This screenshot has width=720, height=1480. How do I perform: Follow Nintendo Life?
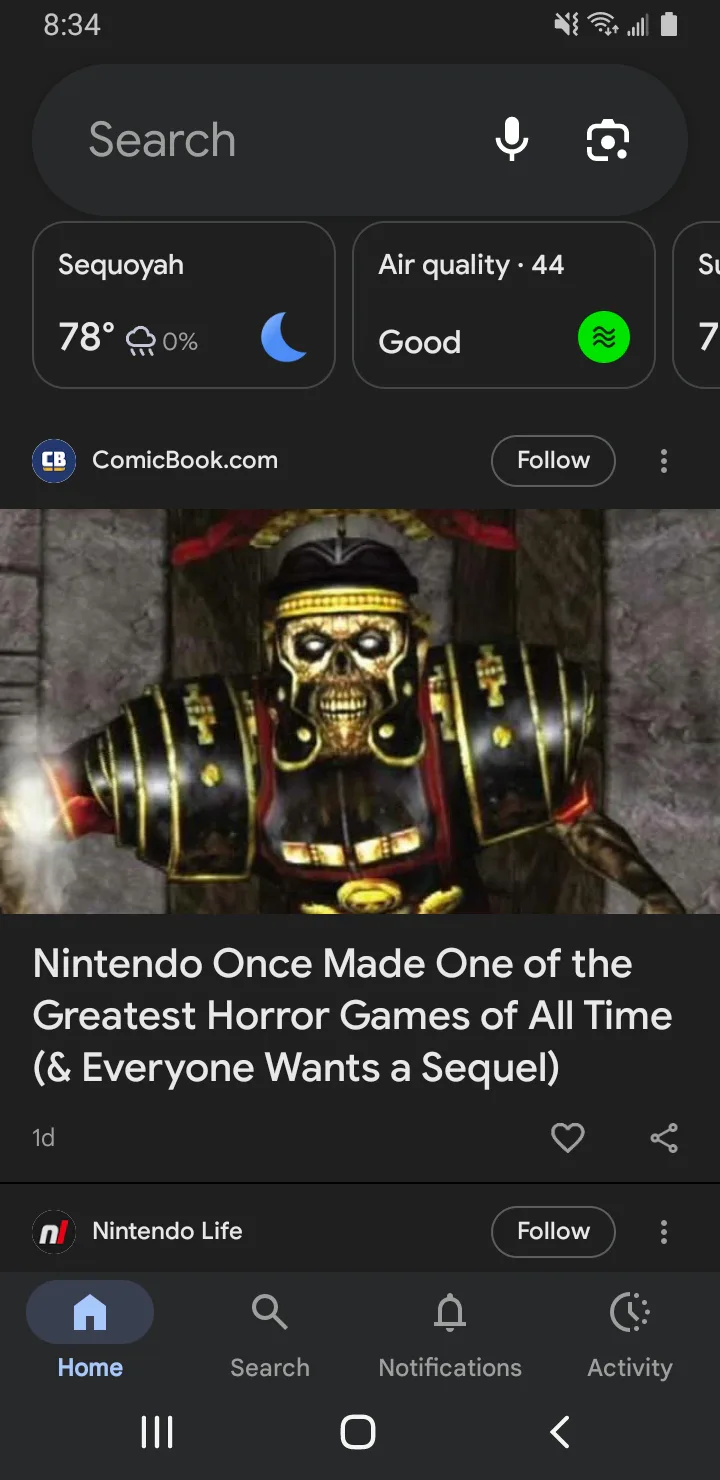(x=553, y=1231)
